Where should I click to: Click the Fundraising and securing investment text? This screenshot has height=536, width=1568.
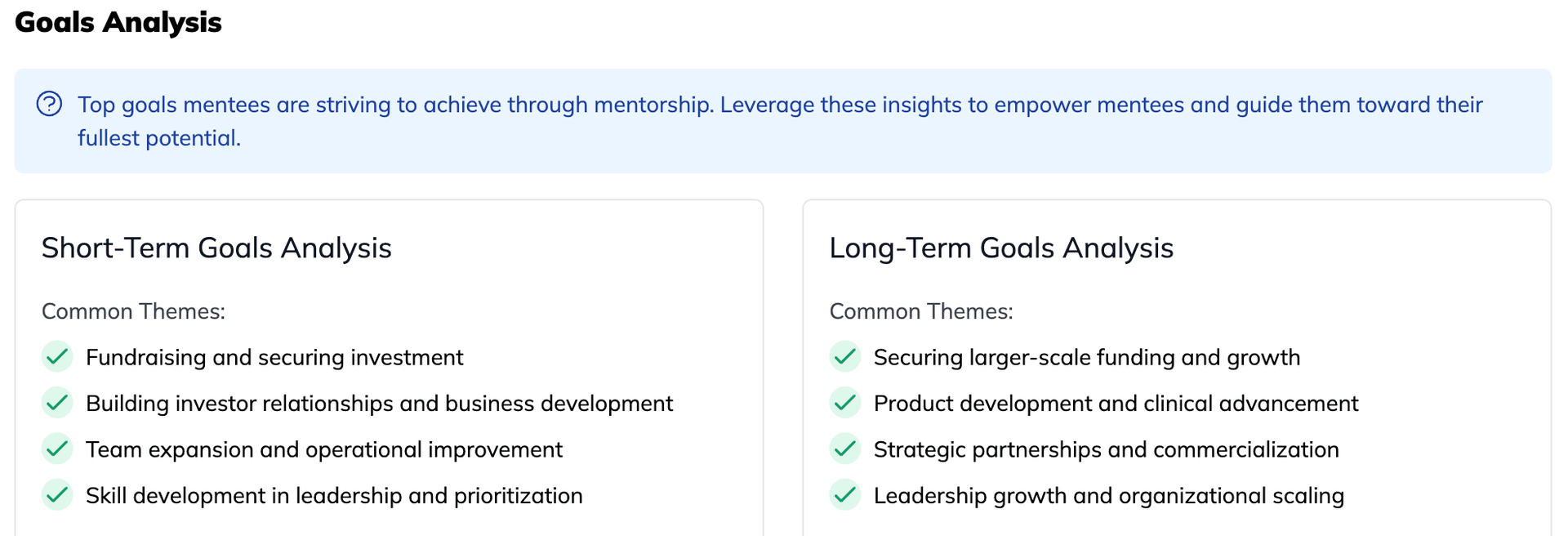pyautogui.click(x=274, y=357)
